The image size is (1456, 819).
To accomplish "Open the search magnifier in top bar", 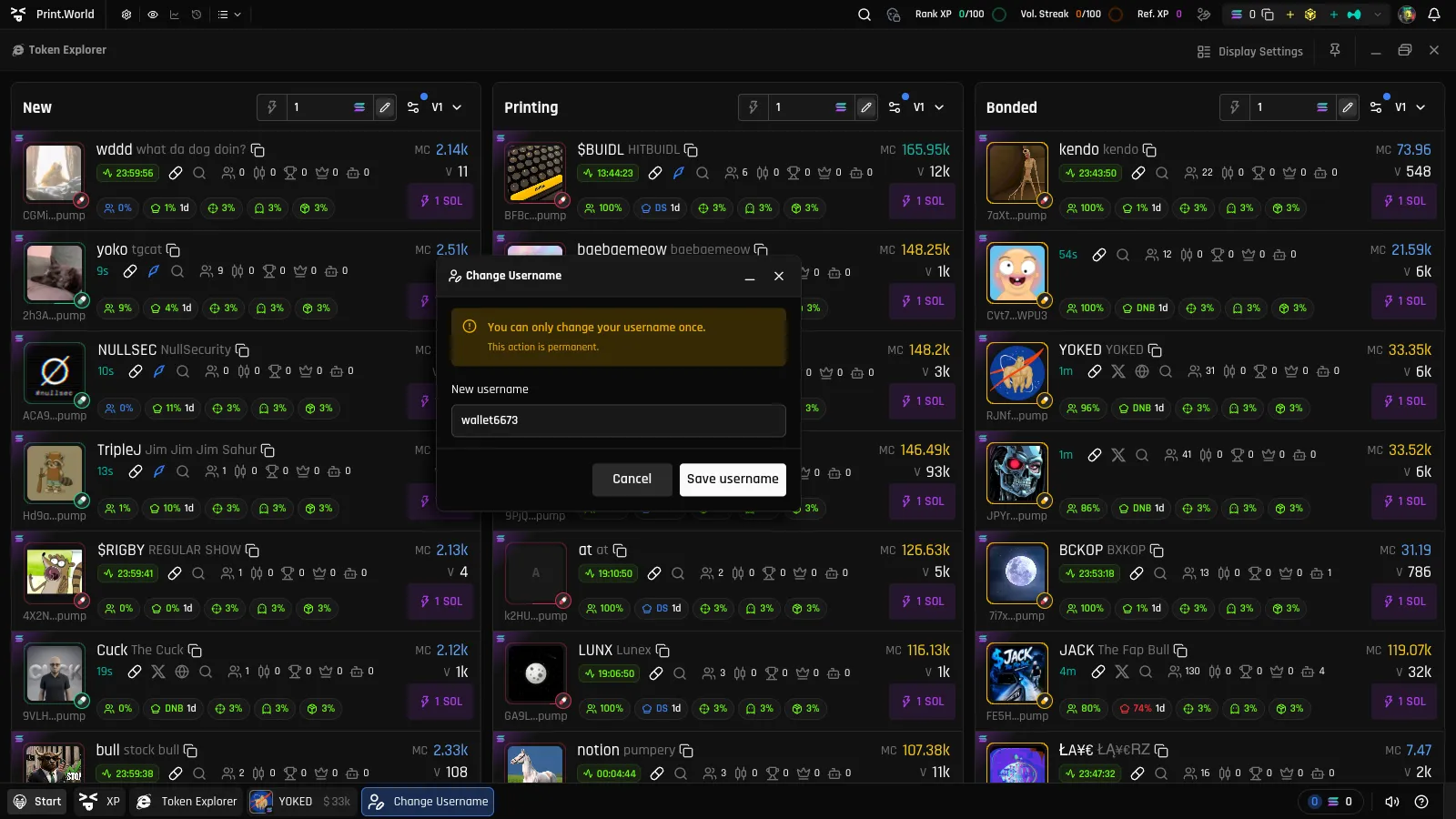I will (x=864, y=15).
